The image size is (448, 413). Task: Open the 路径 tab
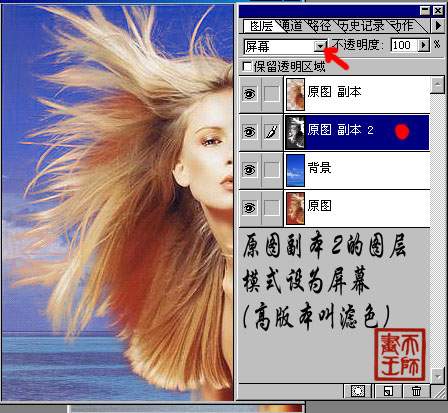click(x=320, y=26)
